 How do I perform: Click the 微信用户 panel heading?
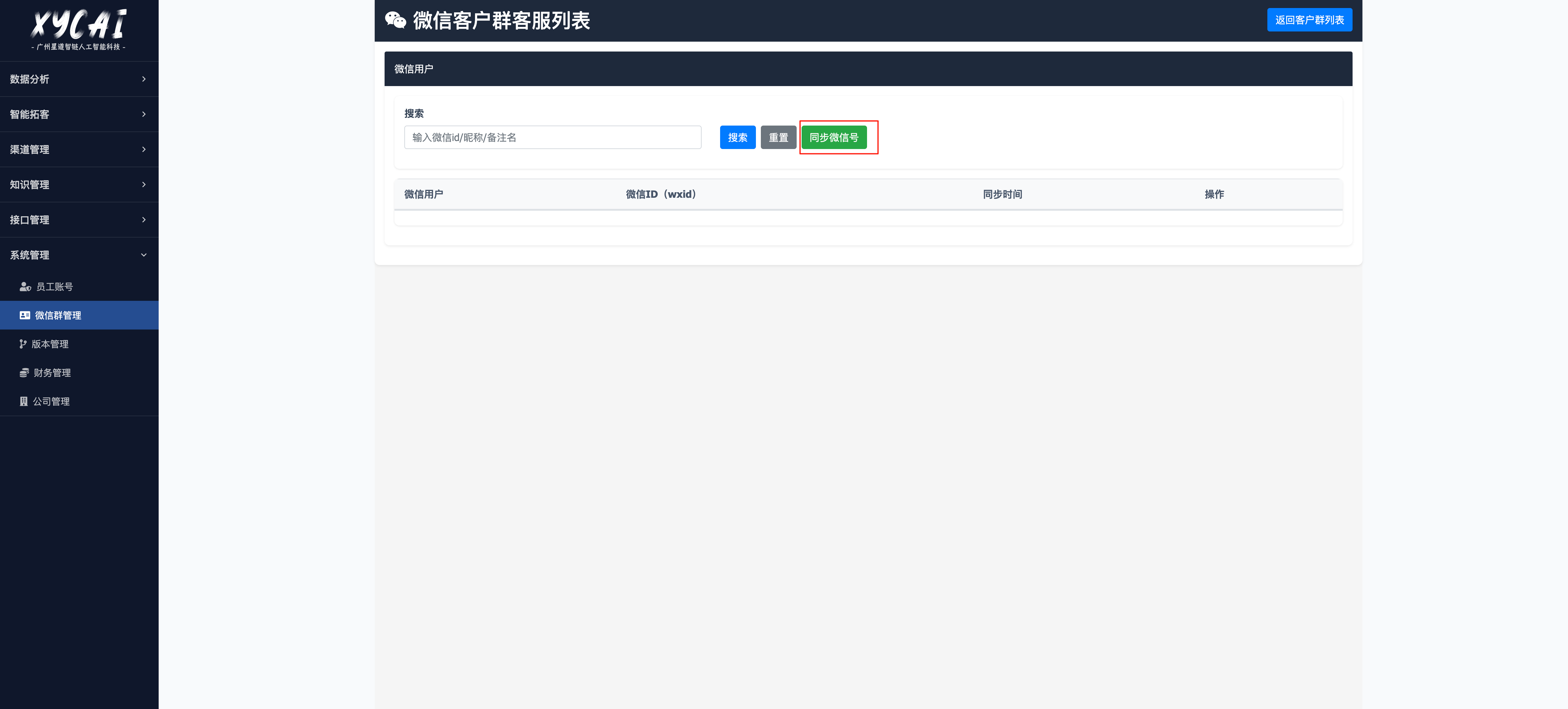tap(414, 69)
